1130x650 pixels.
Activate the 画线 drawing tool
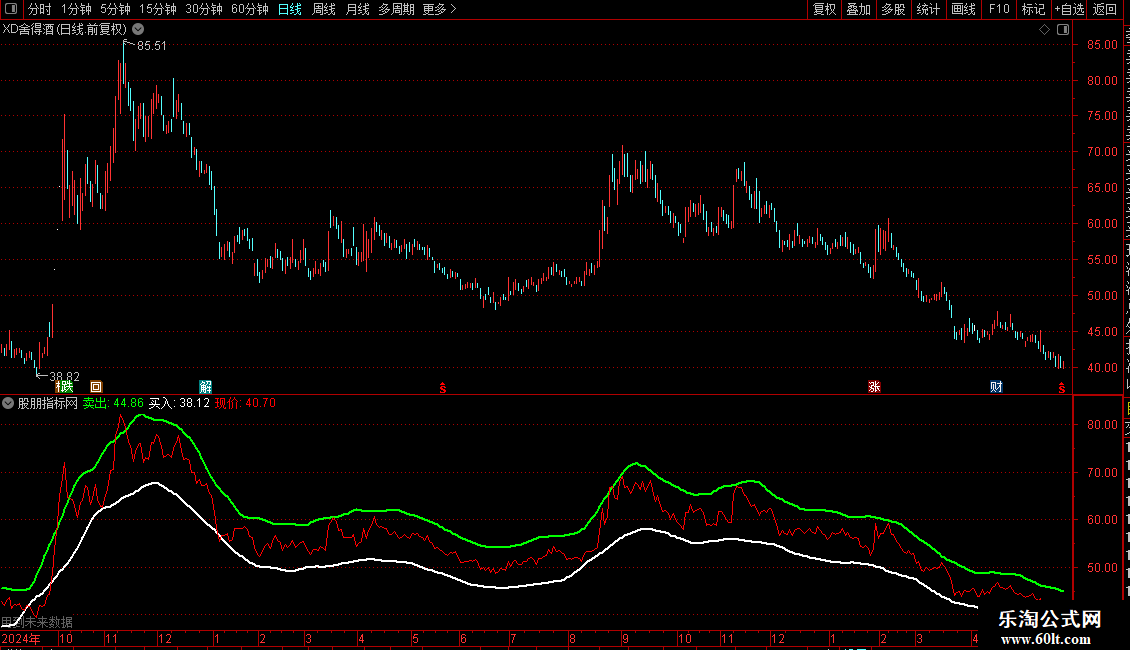pyautogui.click(x=963, y=9)
